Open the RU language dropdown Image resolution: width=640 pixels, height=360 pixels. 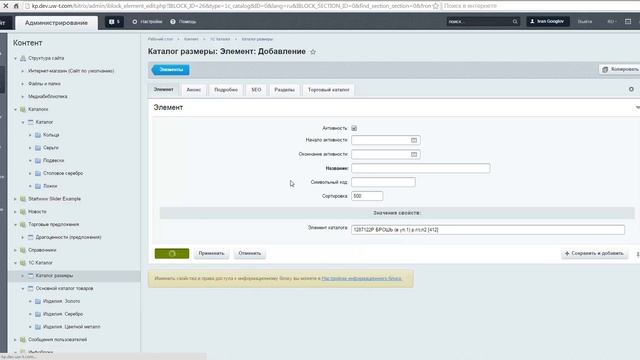[612, 22]
